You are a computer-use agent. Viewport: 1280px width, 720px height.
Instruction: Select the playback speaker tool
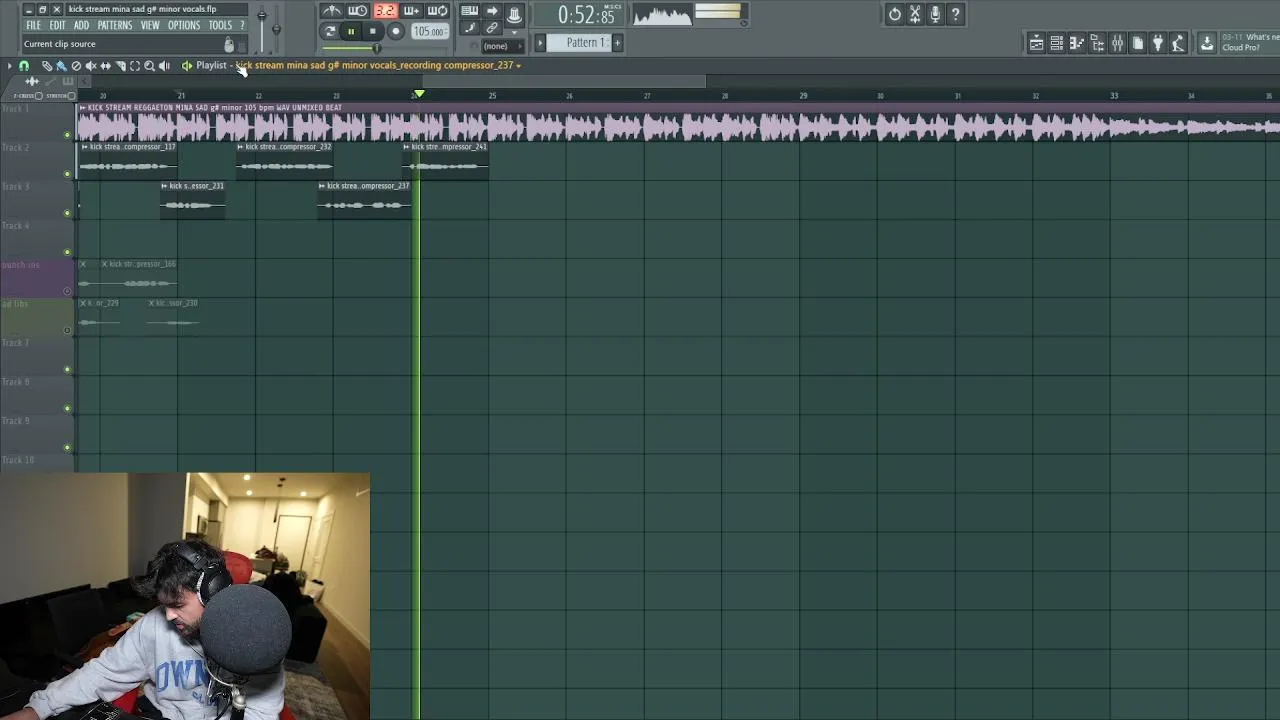pos(164,66)
